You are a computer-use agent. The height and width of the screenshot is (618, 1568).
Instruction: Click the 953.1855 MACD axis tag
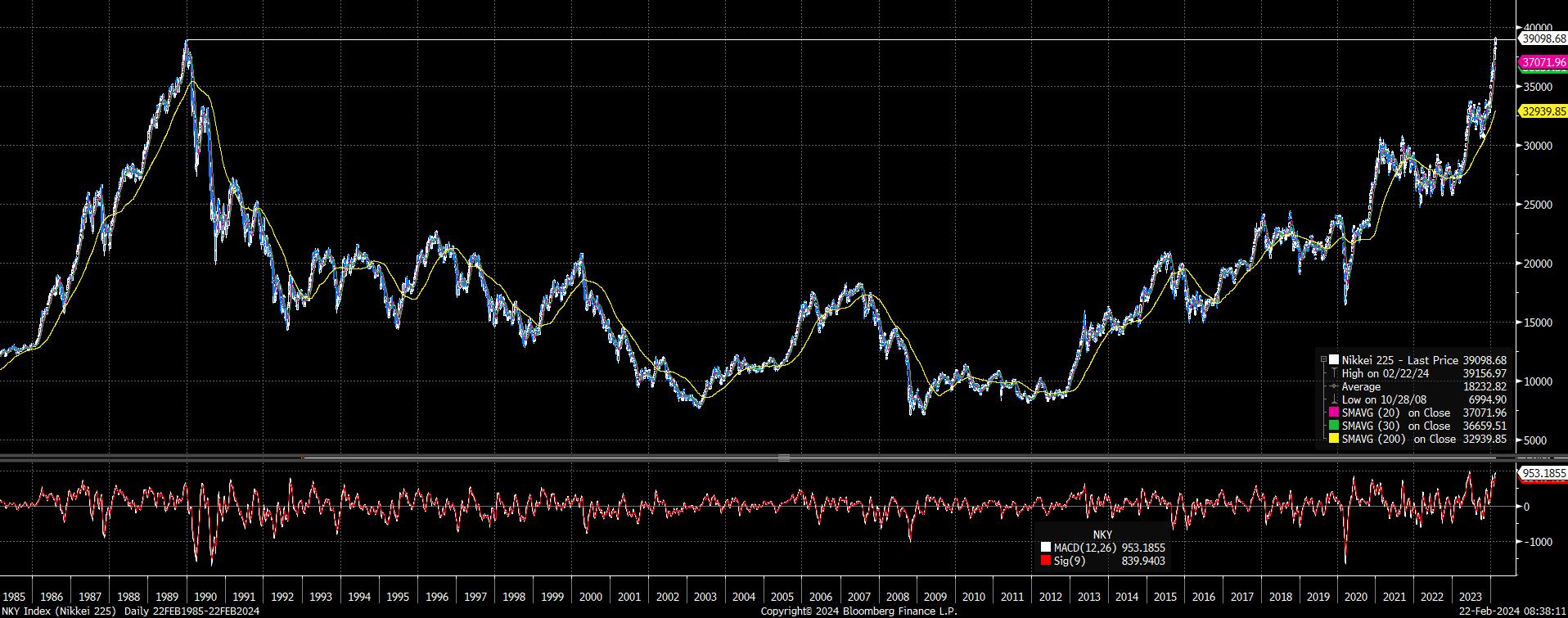[x=1541, y=473]
